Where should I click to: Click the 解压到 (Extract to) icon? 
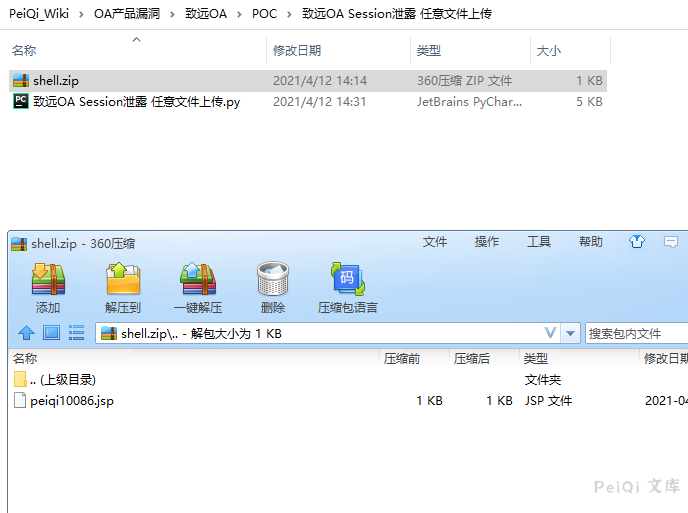pos(123,280)
